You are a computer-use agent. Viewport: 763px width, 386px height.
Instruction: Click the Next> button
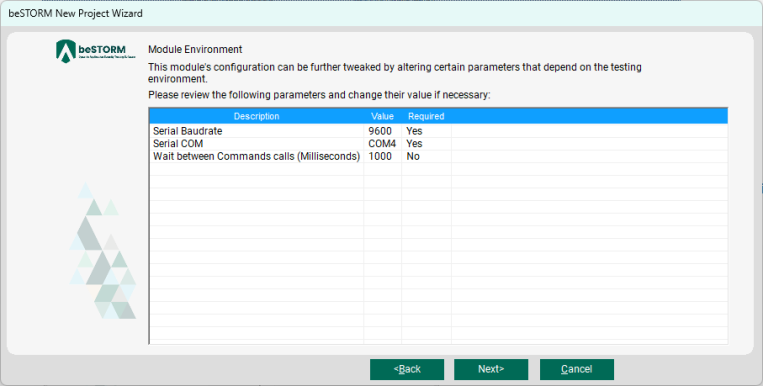coord(491,369)
